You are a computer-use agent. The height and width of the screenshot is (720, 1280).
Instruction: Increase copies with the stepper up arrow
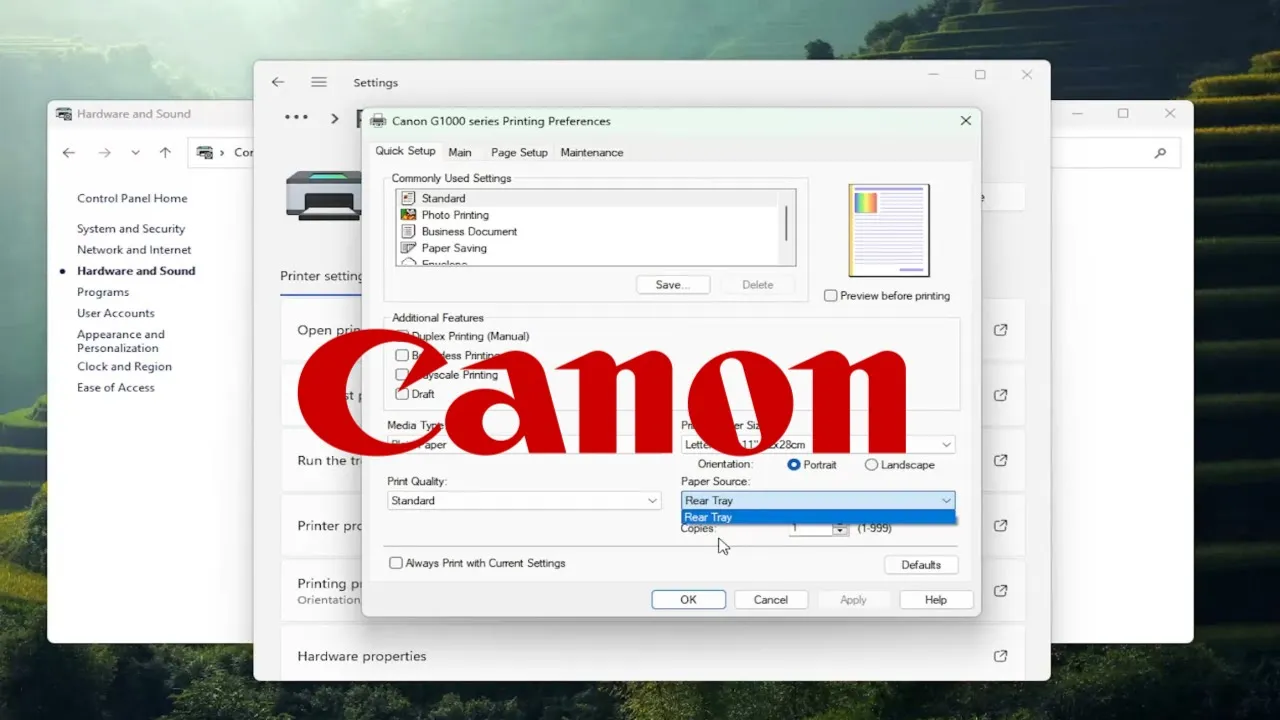coord(840,524)
